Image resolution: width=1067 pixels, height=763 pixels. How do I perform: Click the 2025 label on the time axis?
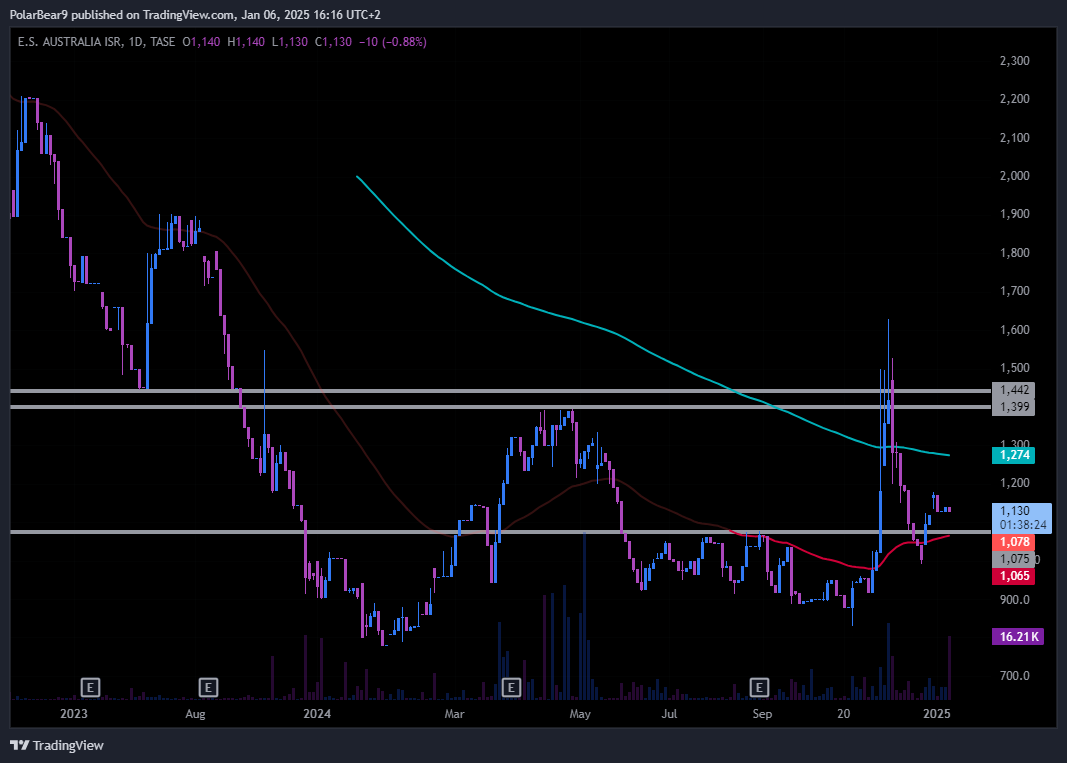pos(937,714)
